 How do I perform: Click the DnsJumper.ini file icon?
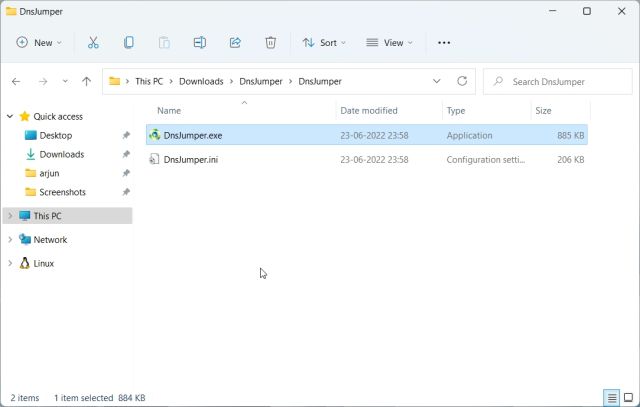(154, 159)
